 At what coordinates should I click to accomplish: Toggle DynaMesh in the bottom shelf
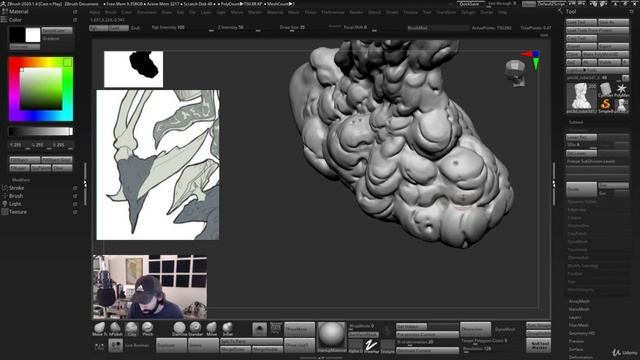pos(505,329)
